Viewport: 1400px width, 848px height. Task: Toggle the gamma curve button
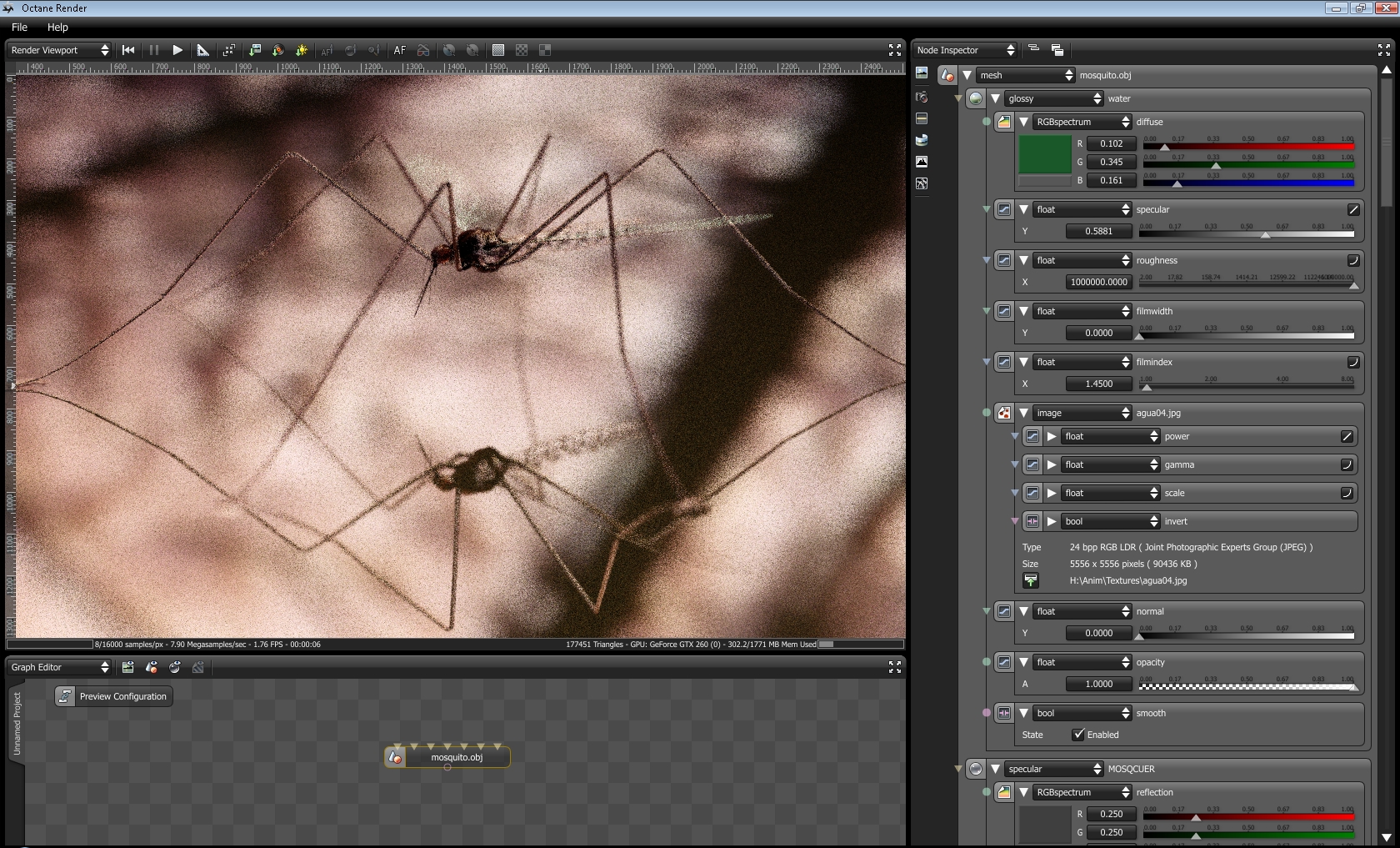tap(1347, 464)
